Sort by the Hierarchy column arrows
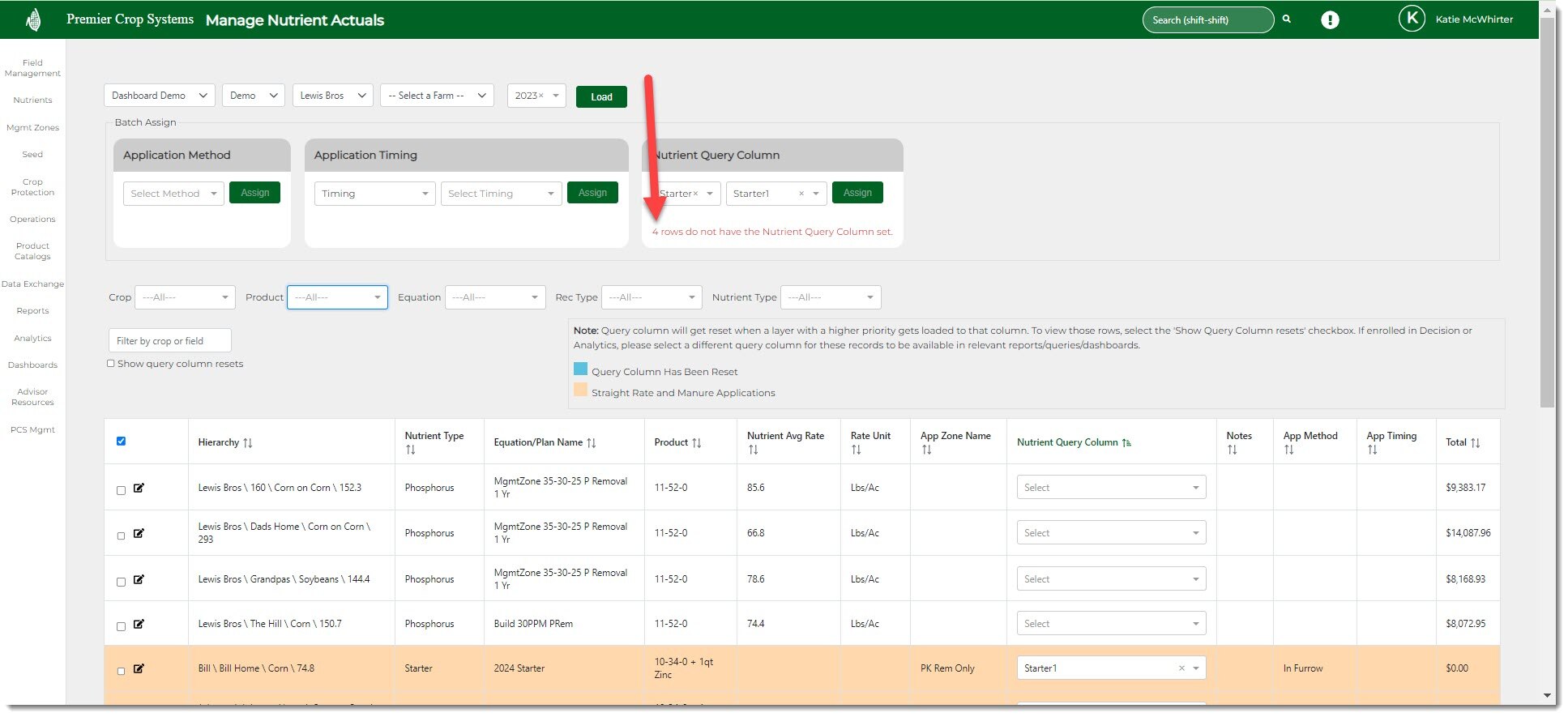 (248, 443)
